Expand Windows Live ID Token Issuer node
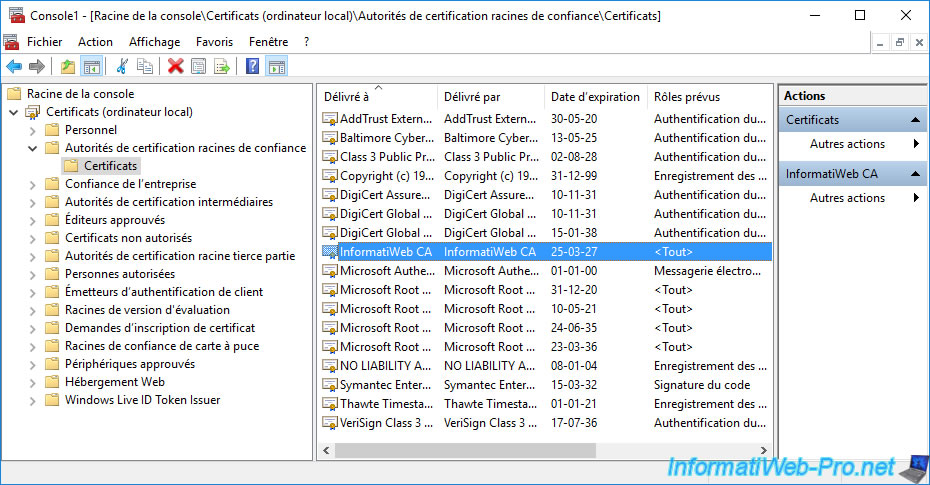This screenshot has height=485, width=930. (33, 401)
